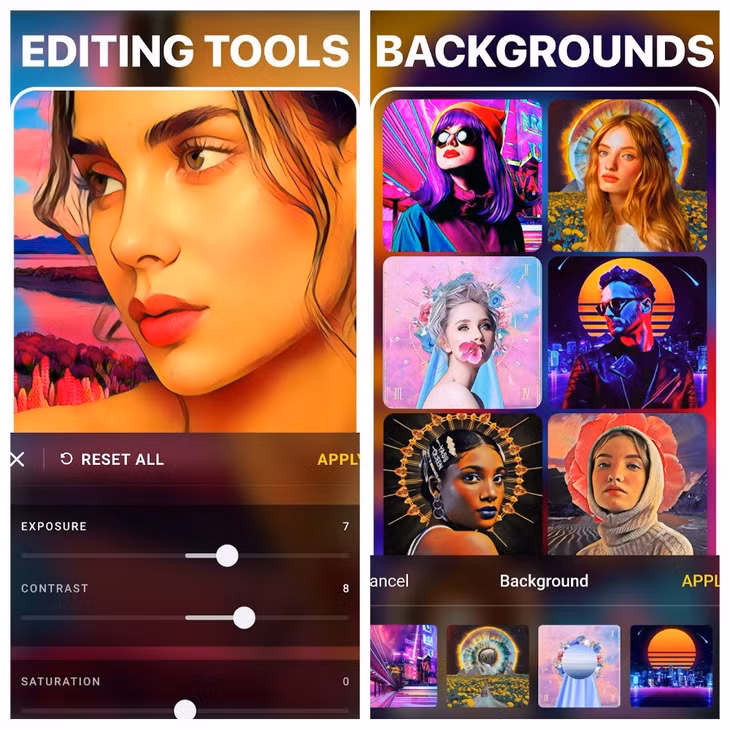Click the BACKGROUNDS heading
The width and height of the screenshot is (730, 730).
(x=545, y=50)
